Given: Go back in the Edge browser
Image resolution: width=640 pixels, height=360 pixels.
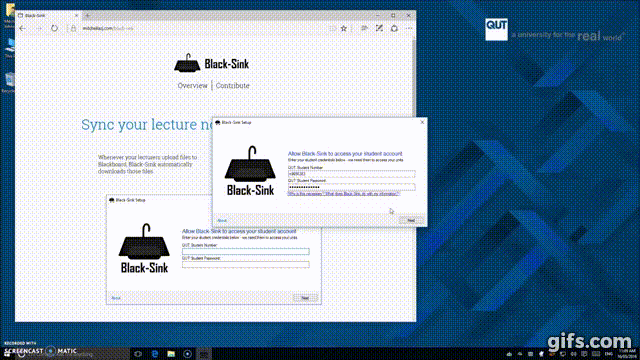Looking at the screenshot, I should click(x=23, y=29).
